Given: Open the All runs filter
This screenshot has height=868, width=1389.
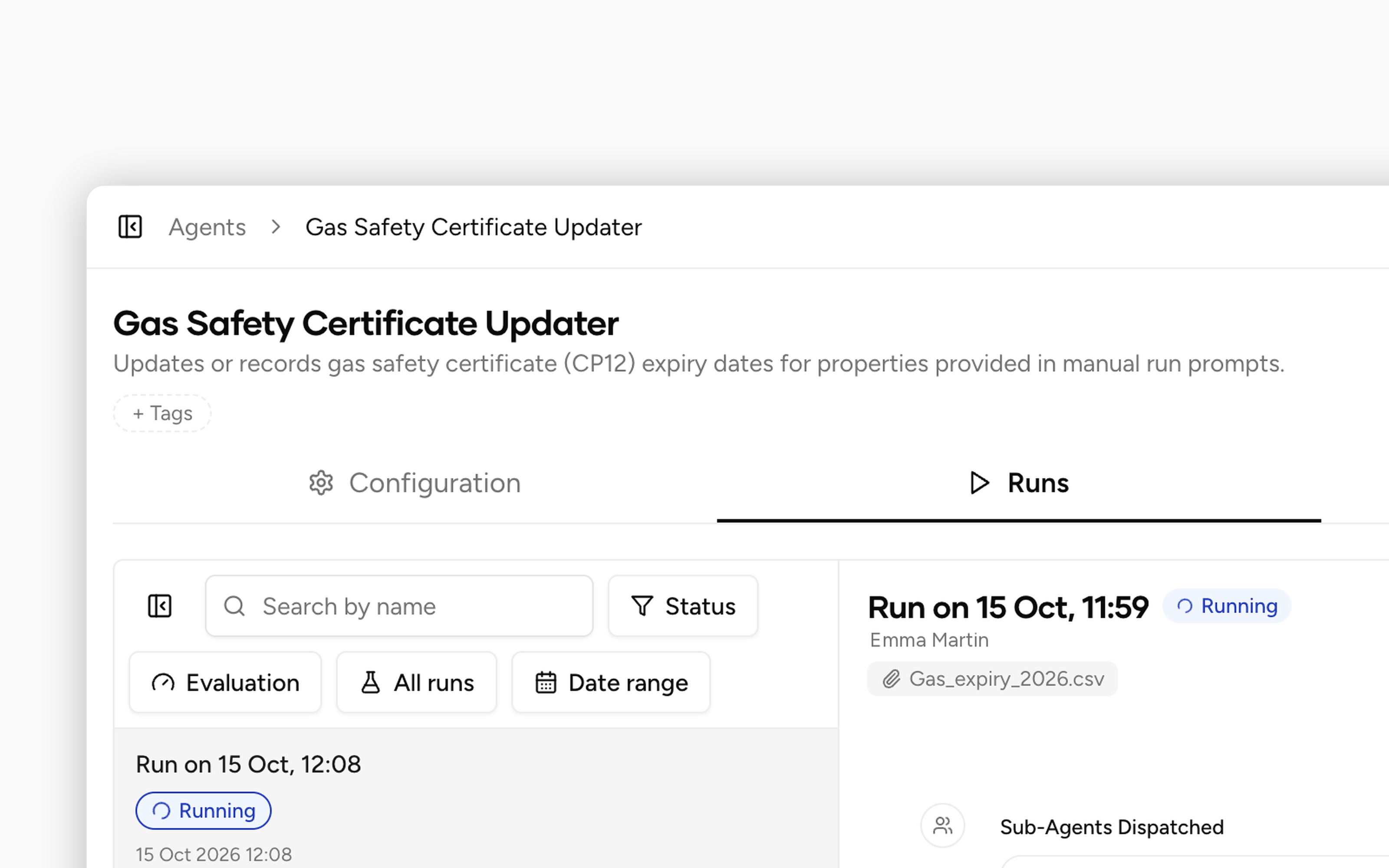Looking at the screenshot, I should (417, 683).
